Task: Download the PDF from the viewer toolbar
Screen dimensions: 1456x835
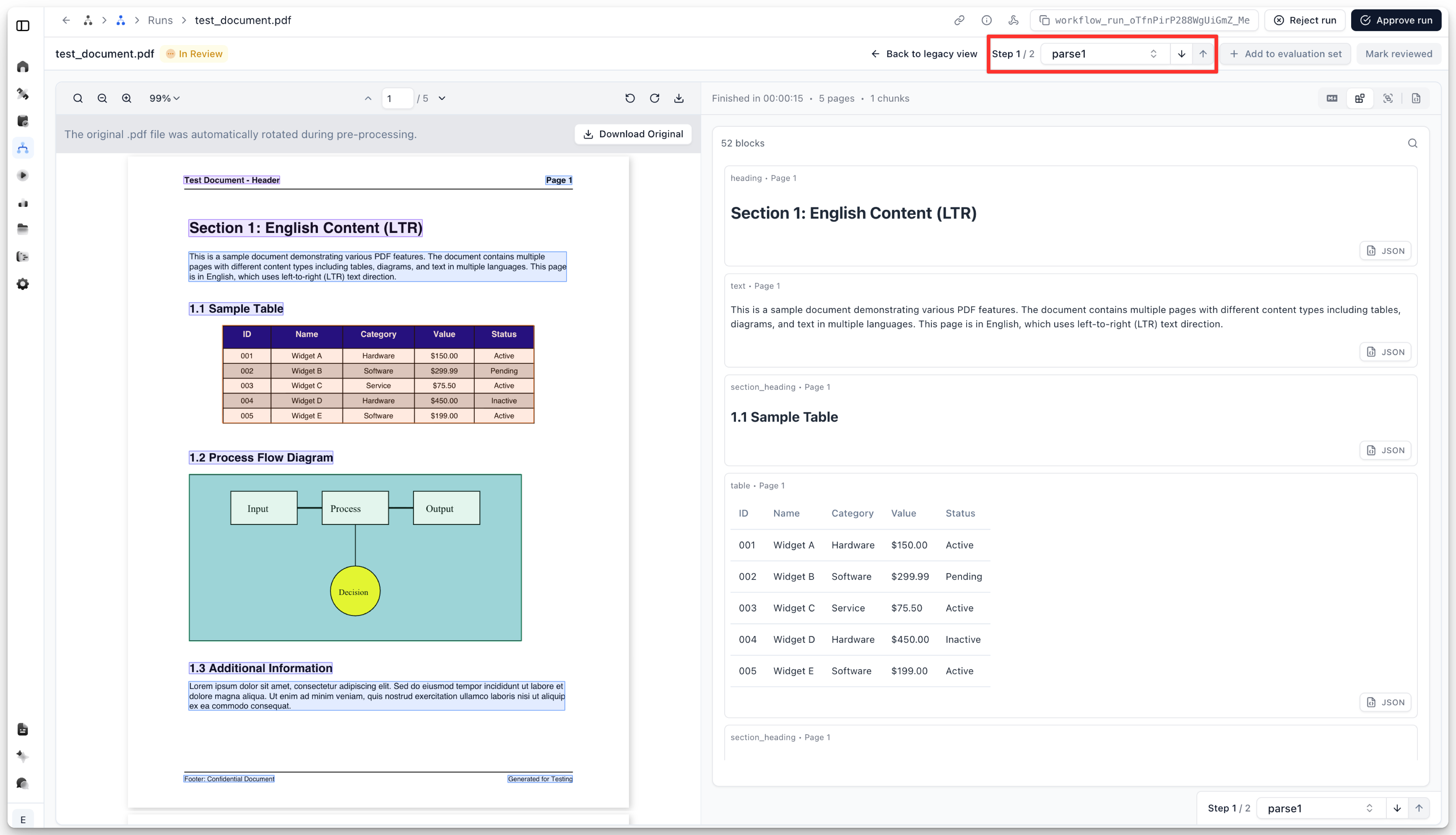Action: [x=679, y=99]
